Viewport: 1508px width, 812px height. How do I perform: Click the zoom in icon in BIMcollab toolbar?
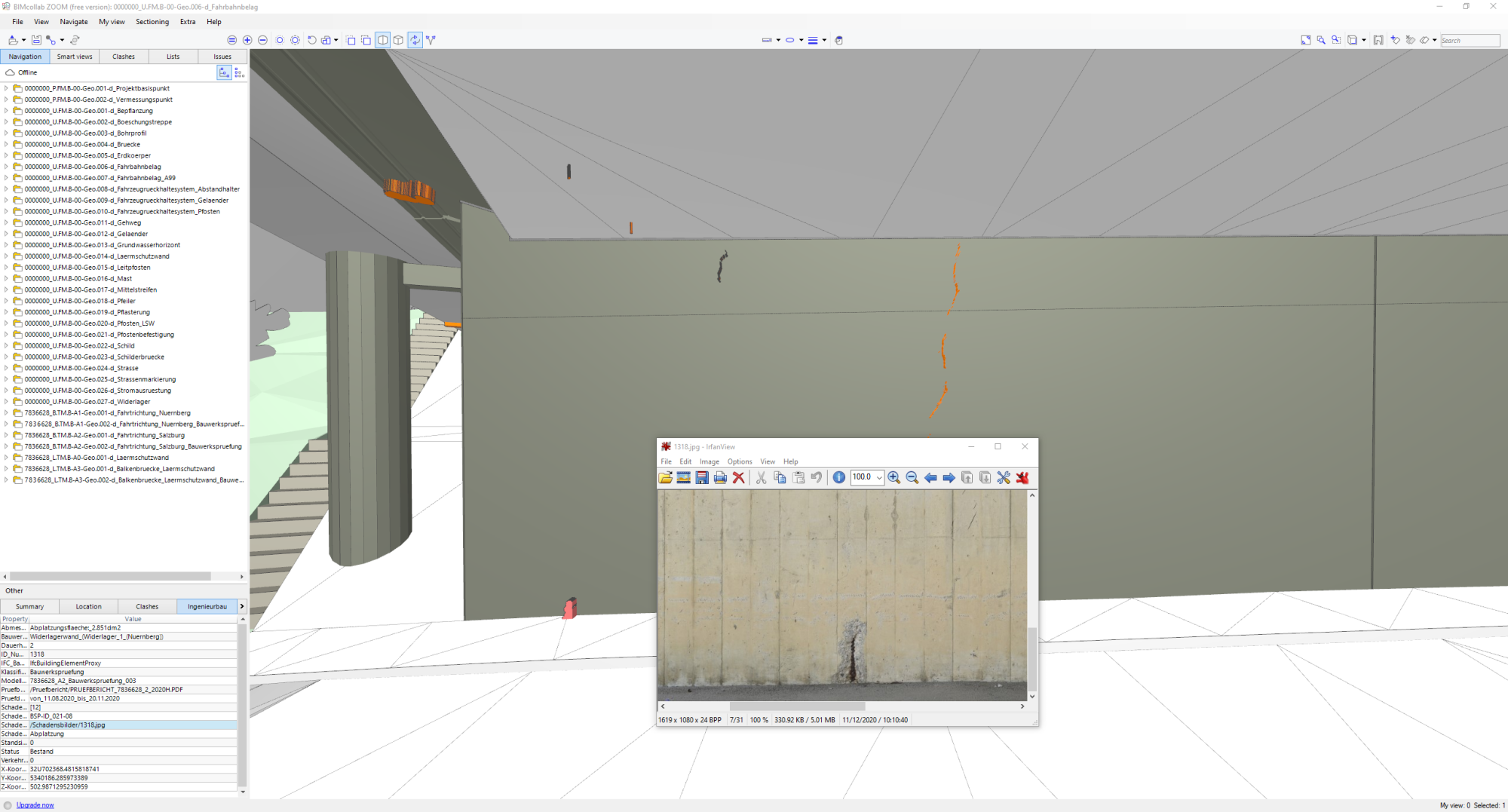pos(247,40)
